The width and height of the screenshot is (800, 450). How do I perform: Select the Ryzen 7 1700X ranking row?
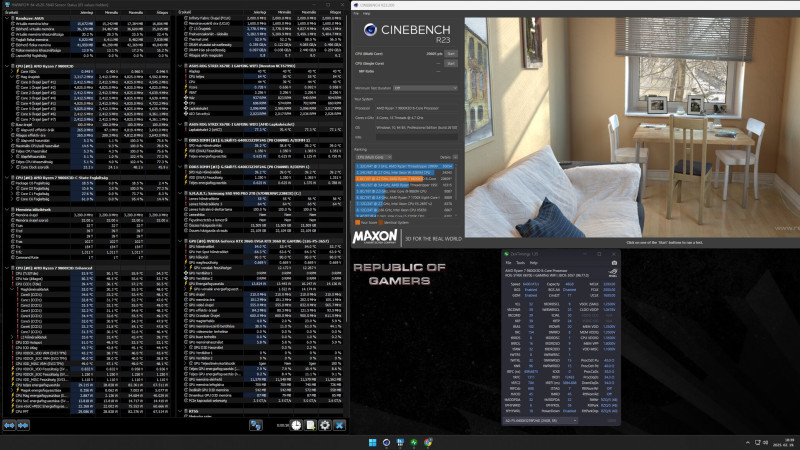404,197
